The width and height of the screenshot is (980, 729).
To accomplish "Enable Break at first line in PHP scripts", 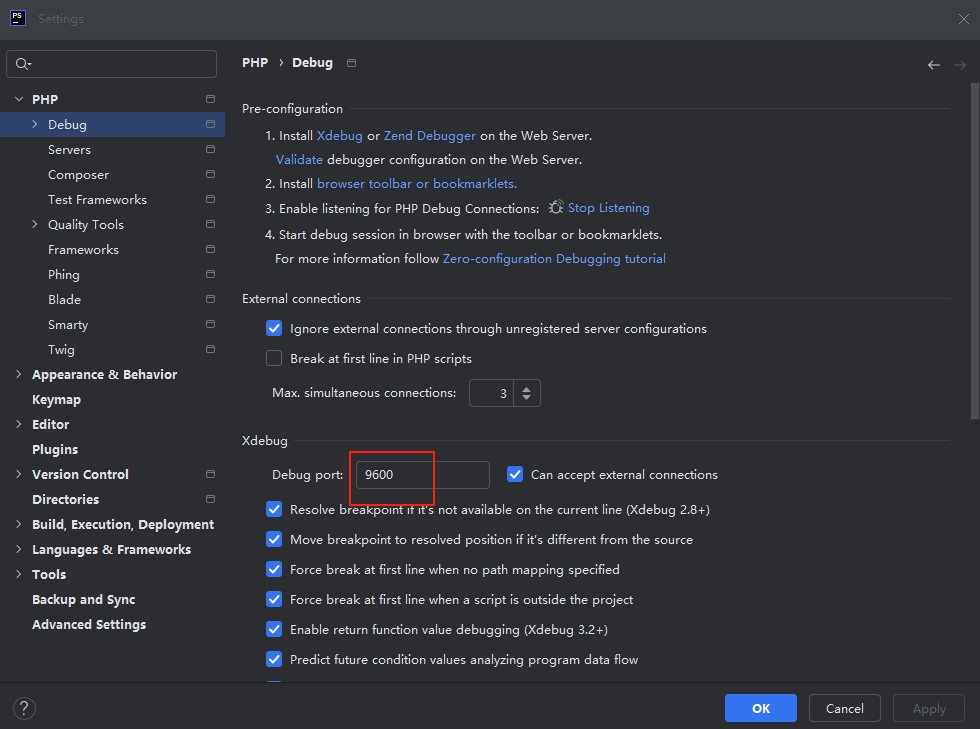I will (x=274, y=359).
